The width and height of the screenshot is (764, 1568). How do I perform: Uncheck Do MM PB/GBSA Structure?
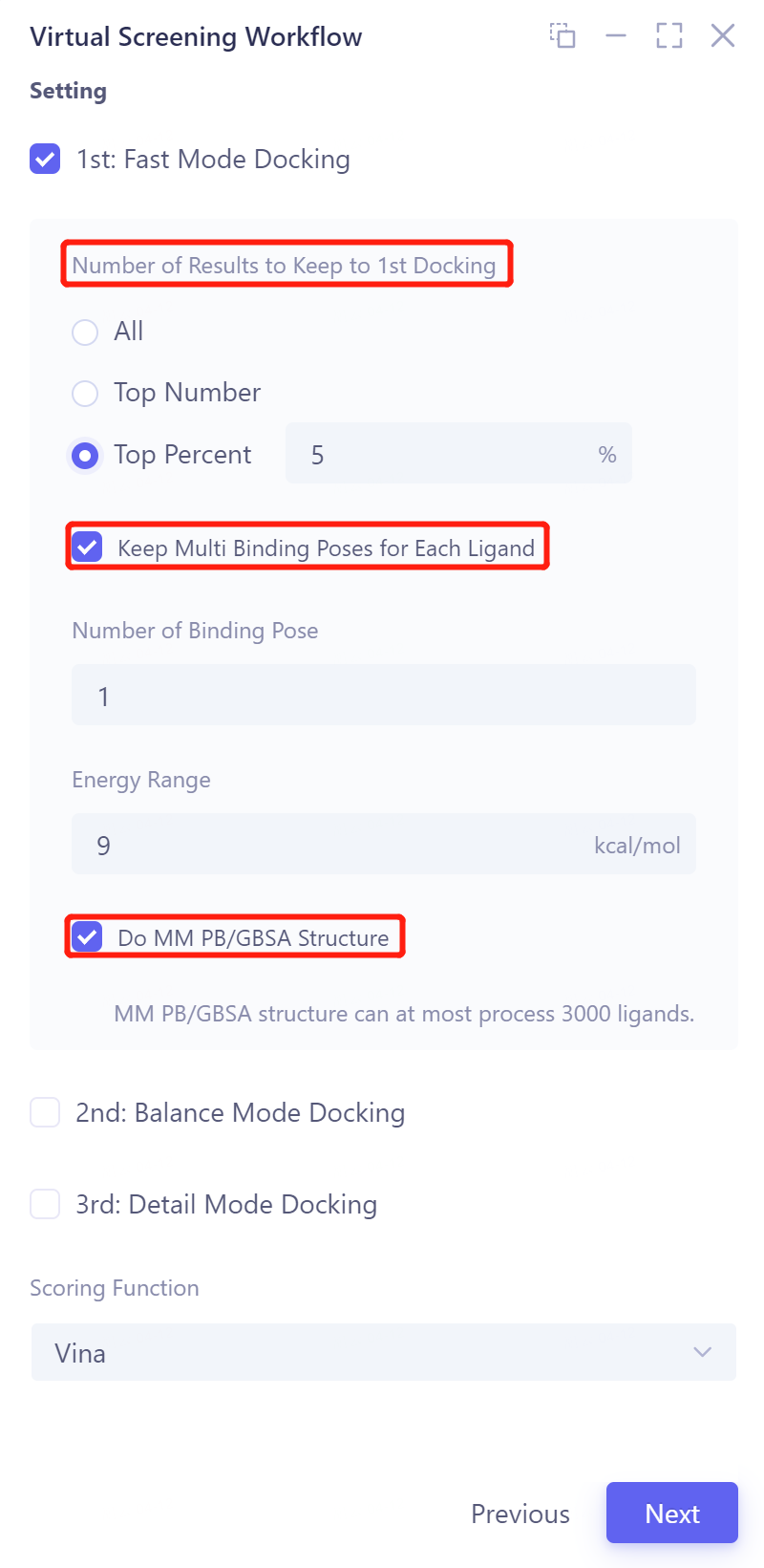tap(88, 937)
